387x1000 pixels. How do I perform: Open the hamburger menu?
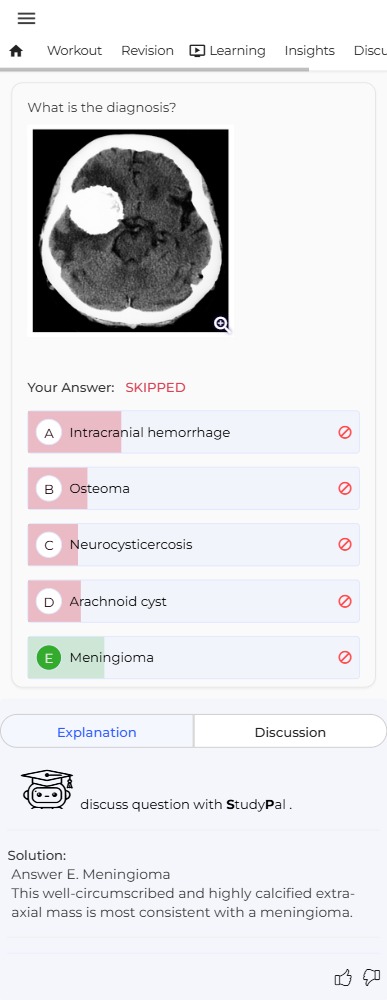click(x=26, y=18)
